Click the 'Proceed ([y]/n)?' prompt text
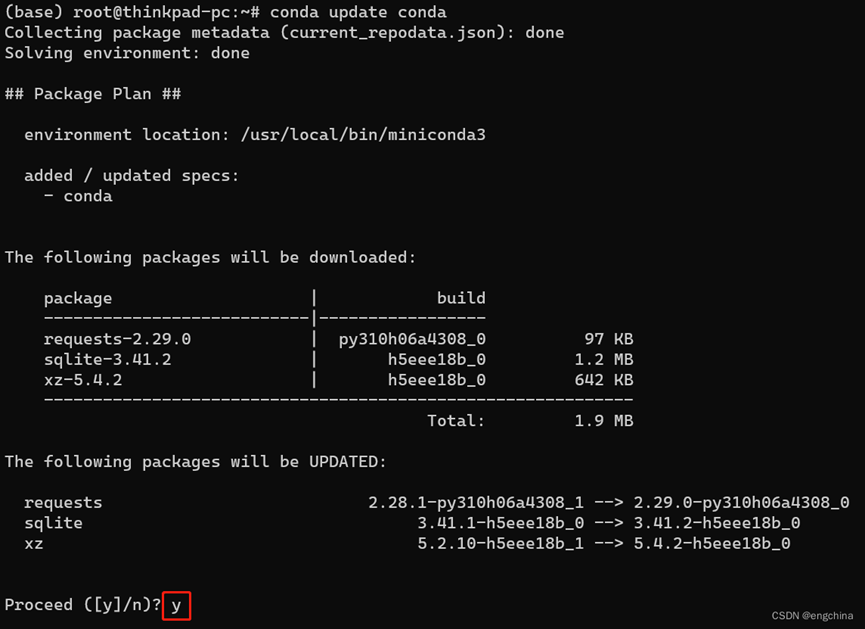865x629 pixels. (x=83, y=605)
